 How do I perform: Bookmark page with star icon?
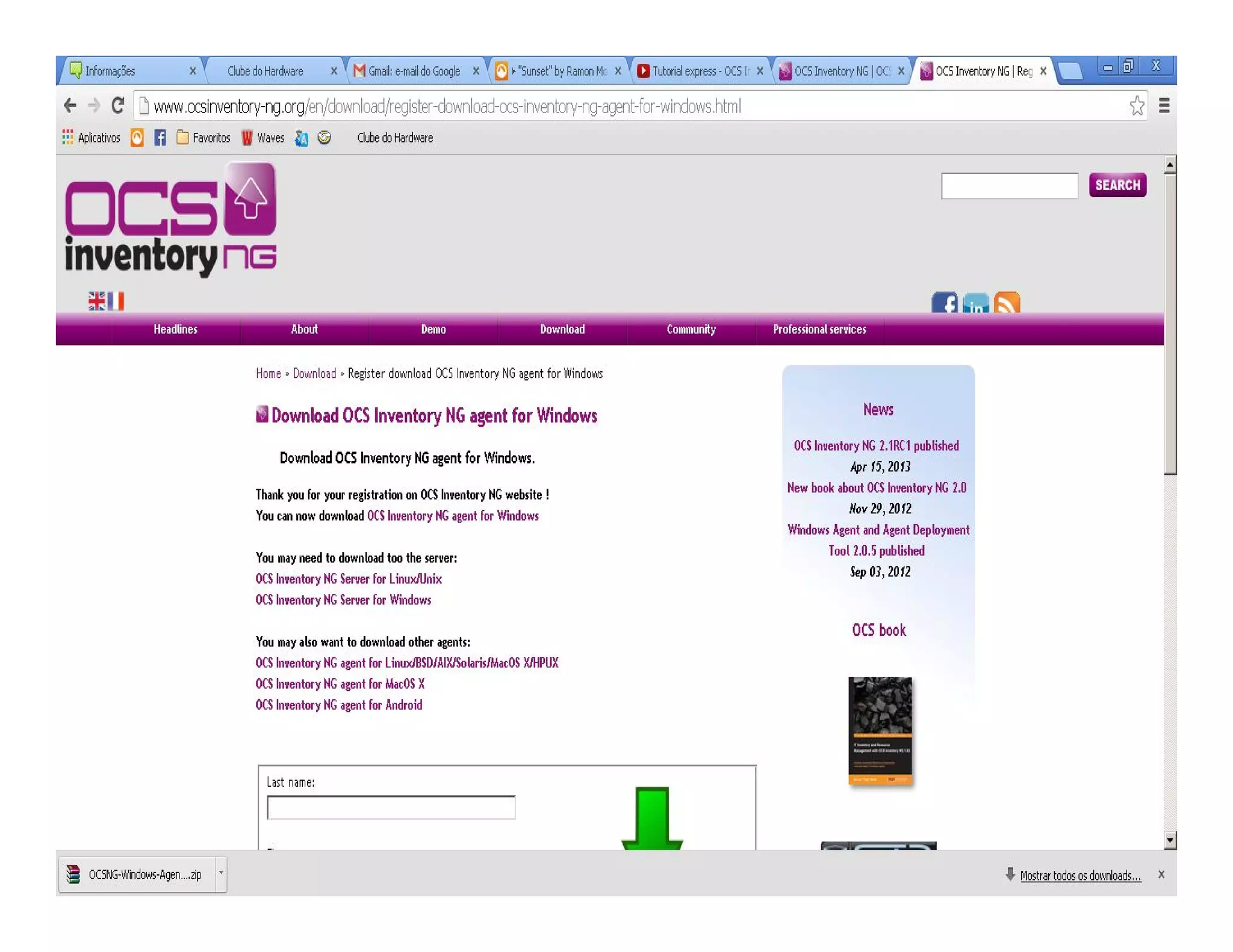pyautogui.click(x=1136, y=106)
